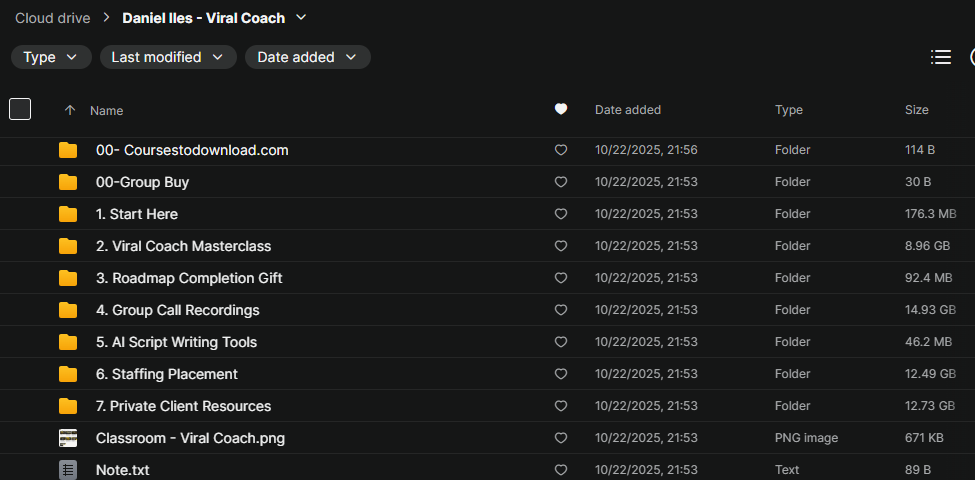Expand the Daniel Iles - Viral Coach breadcrumb menu

coord(302,18)
